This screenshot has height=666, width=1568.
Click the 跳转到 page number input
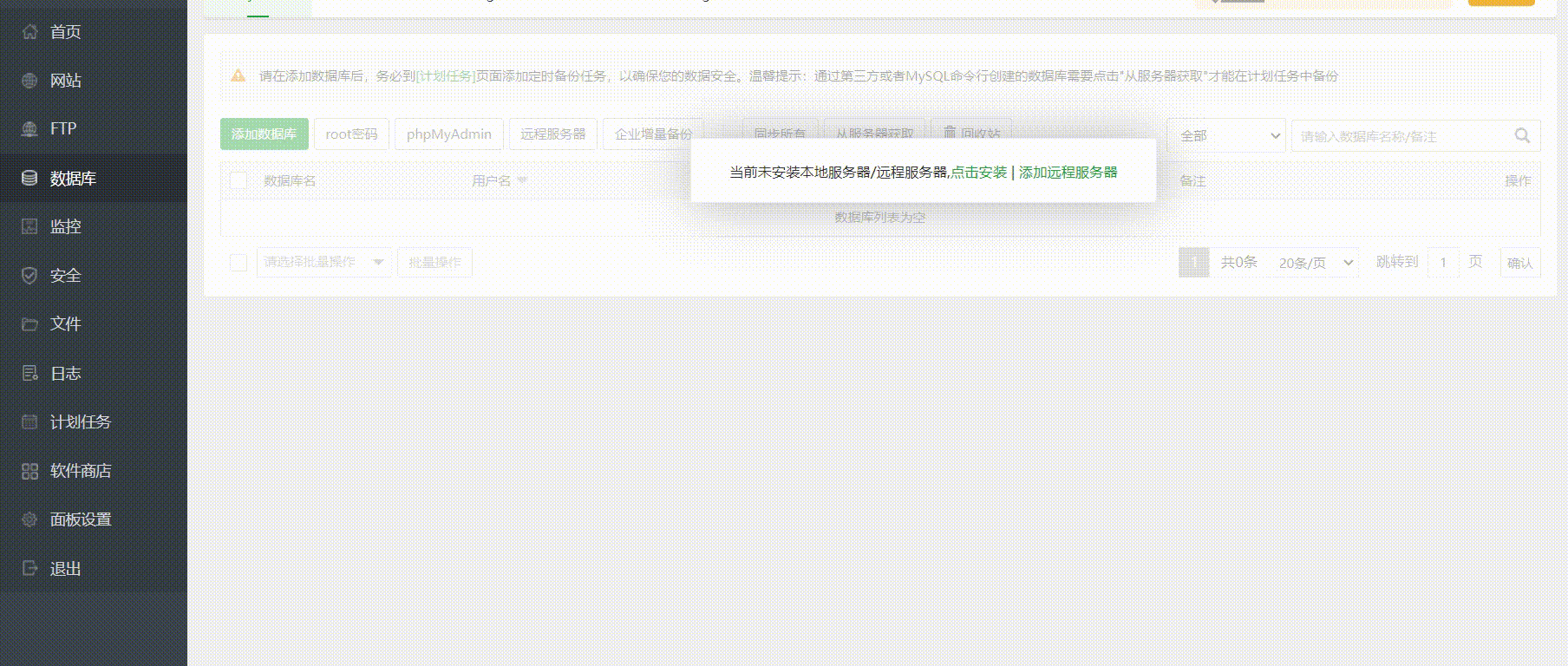point(1443,262)
